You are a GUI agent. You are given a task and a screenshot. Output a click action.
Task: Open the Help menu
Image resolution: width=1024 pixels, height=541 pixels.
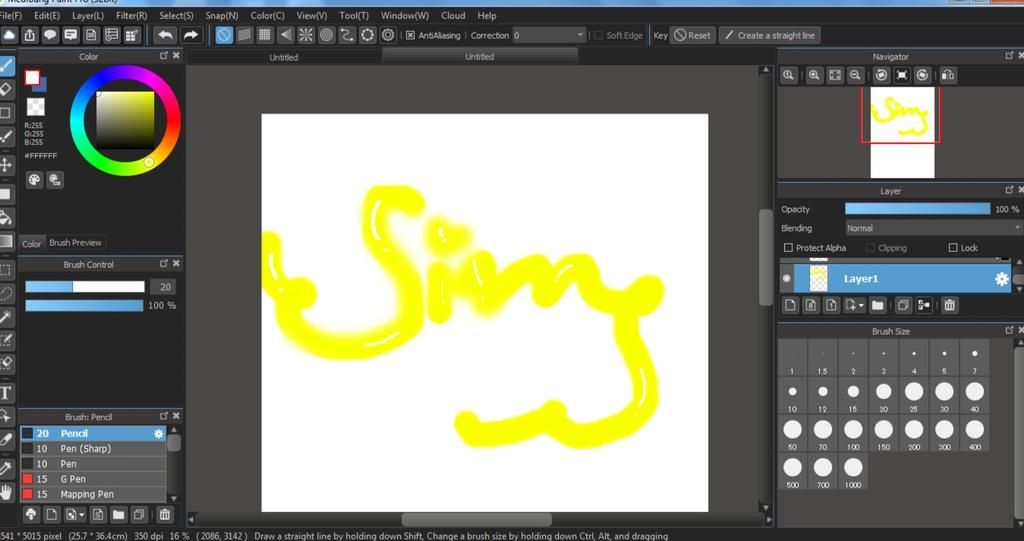pyautogui.click(x=487, y=15)
